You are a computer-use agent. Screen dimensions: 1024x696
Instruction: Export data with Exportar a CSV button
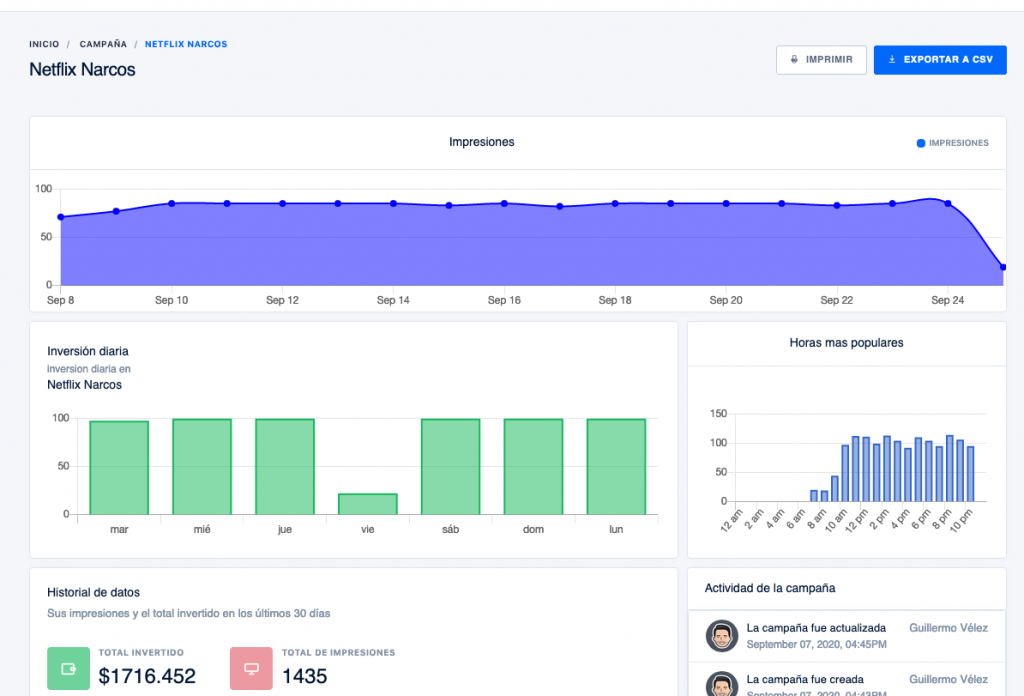pyautogui.click(x=939, y=60)
